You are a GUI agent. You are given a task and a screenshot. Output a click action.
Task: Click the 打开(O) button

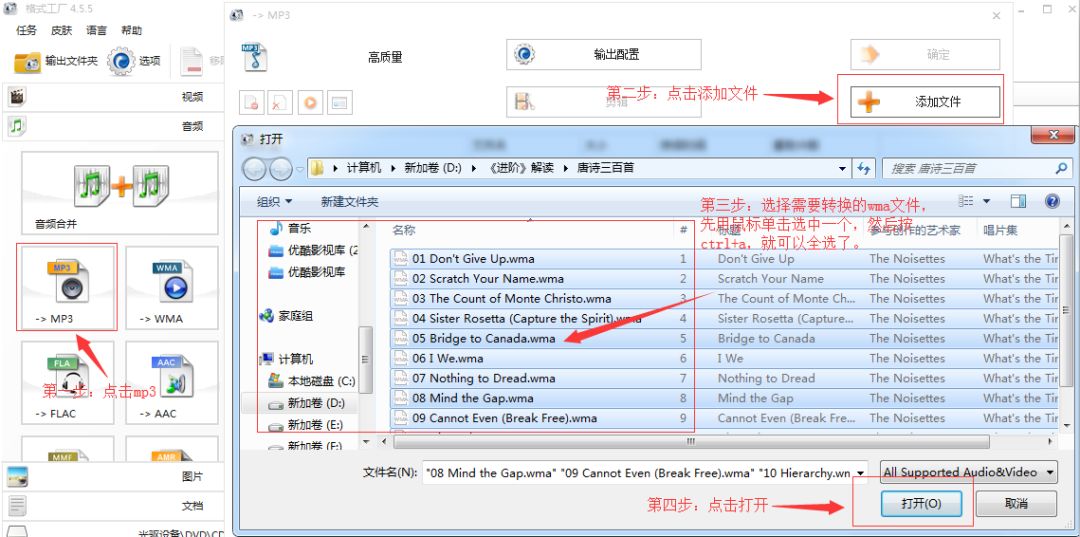(921, 504)
